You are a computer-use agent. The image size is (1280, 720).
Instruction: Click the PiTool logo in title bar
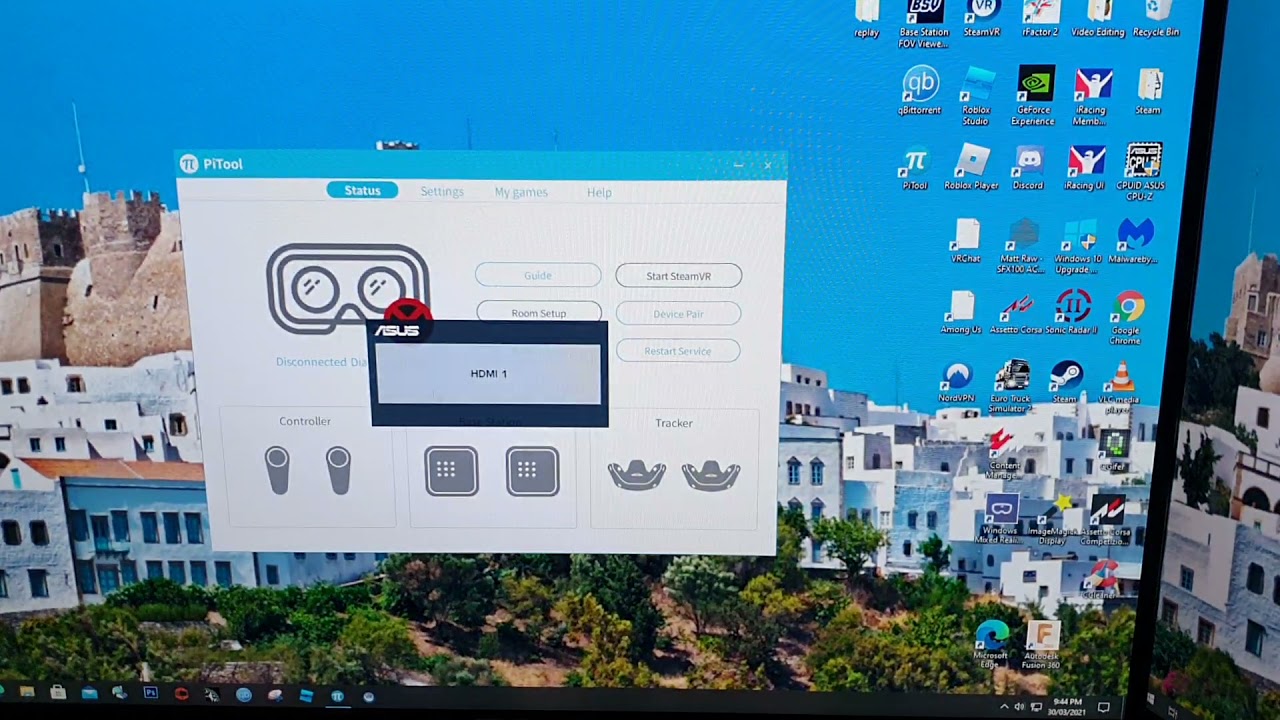(188, 164)
